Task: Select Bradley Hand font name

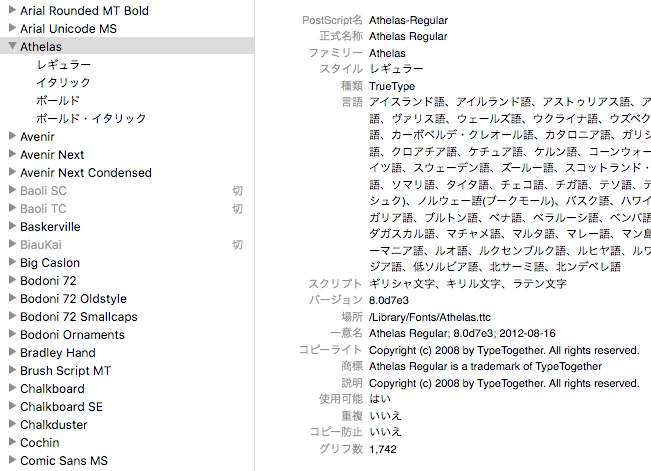Action: coord(58,353)
